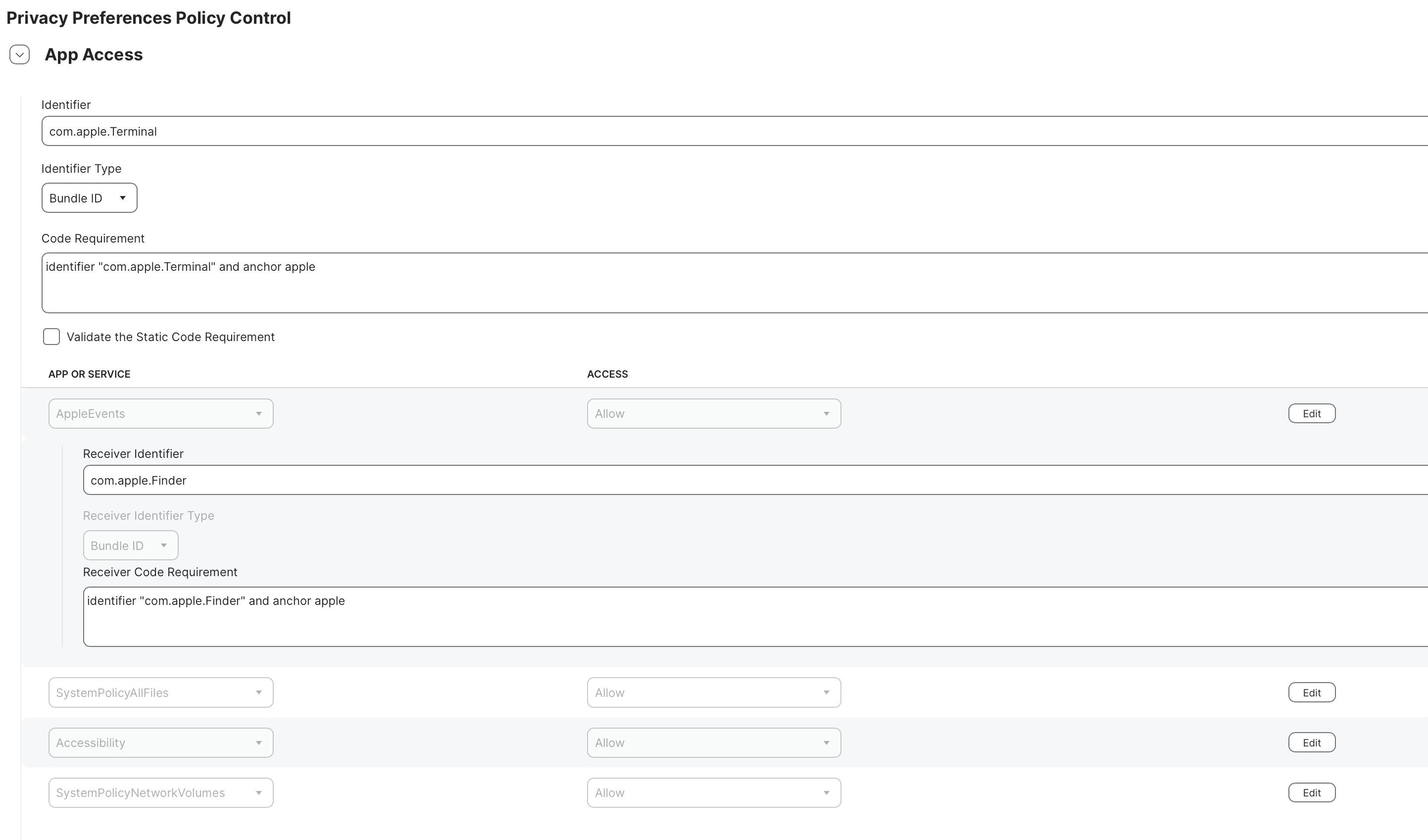
Task: Open the Accessibility service dropdown
Action: click(x=161, y=742)
